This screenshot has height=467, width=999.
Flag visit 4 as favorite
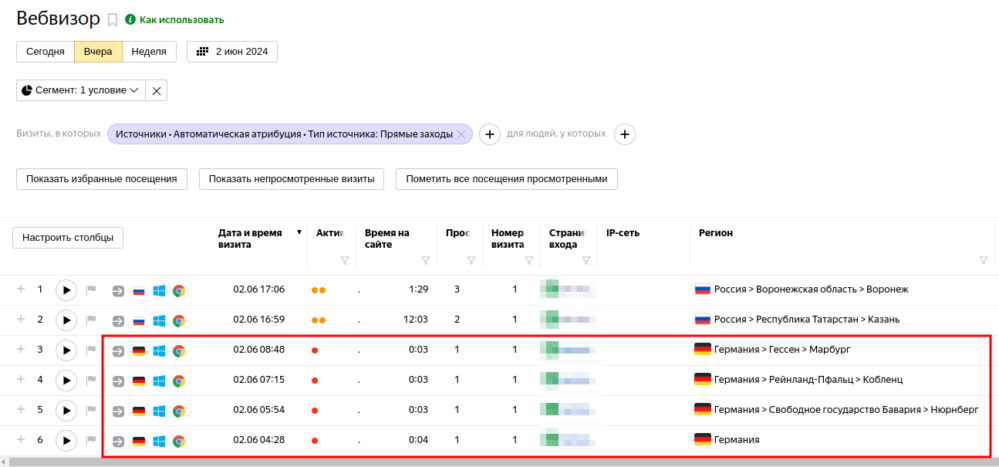pyautogui.click(x=91, y=380)
